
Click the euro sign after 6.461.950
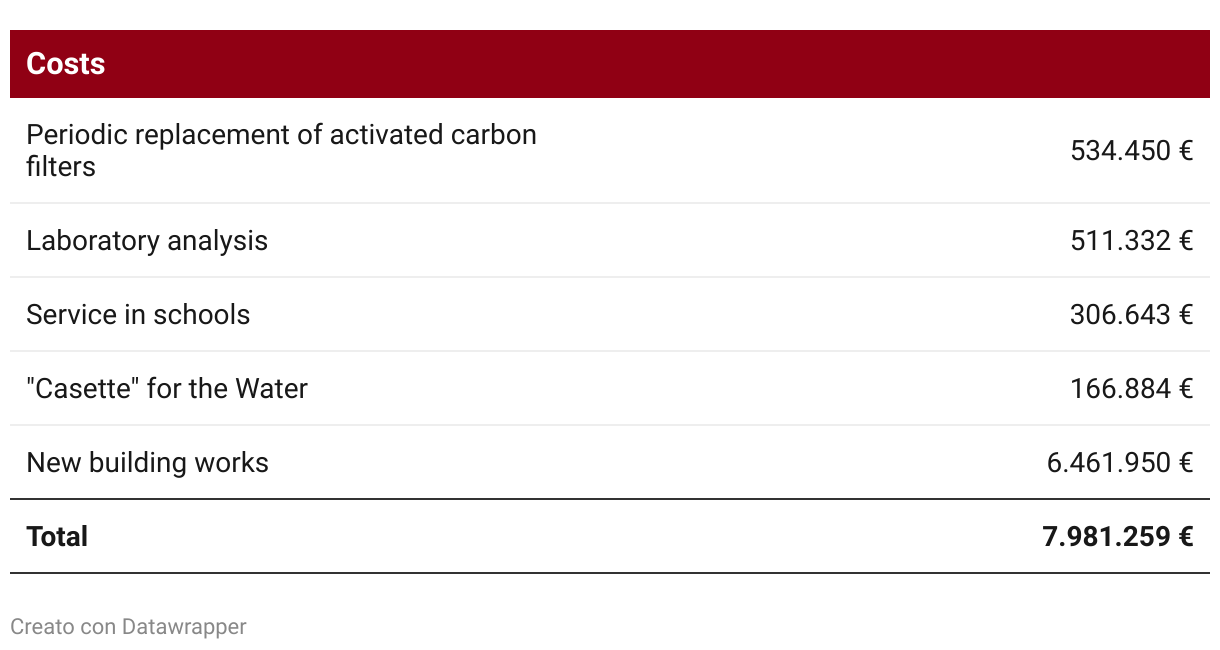pos(1185,463)
